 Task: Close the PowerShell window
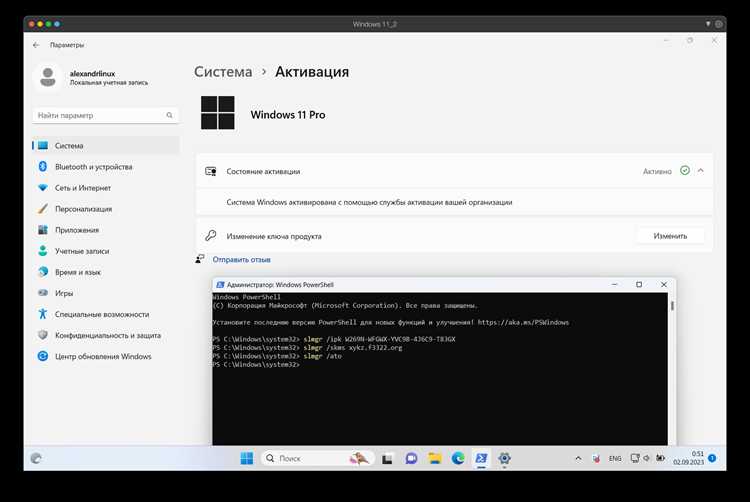coord(664,284)
